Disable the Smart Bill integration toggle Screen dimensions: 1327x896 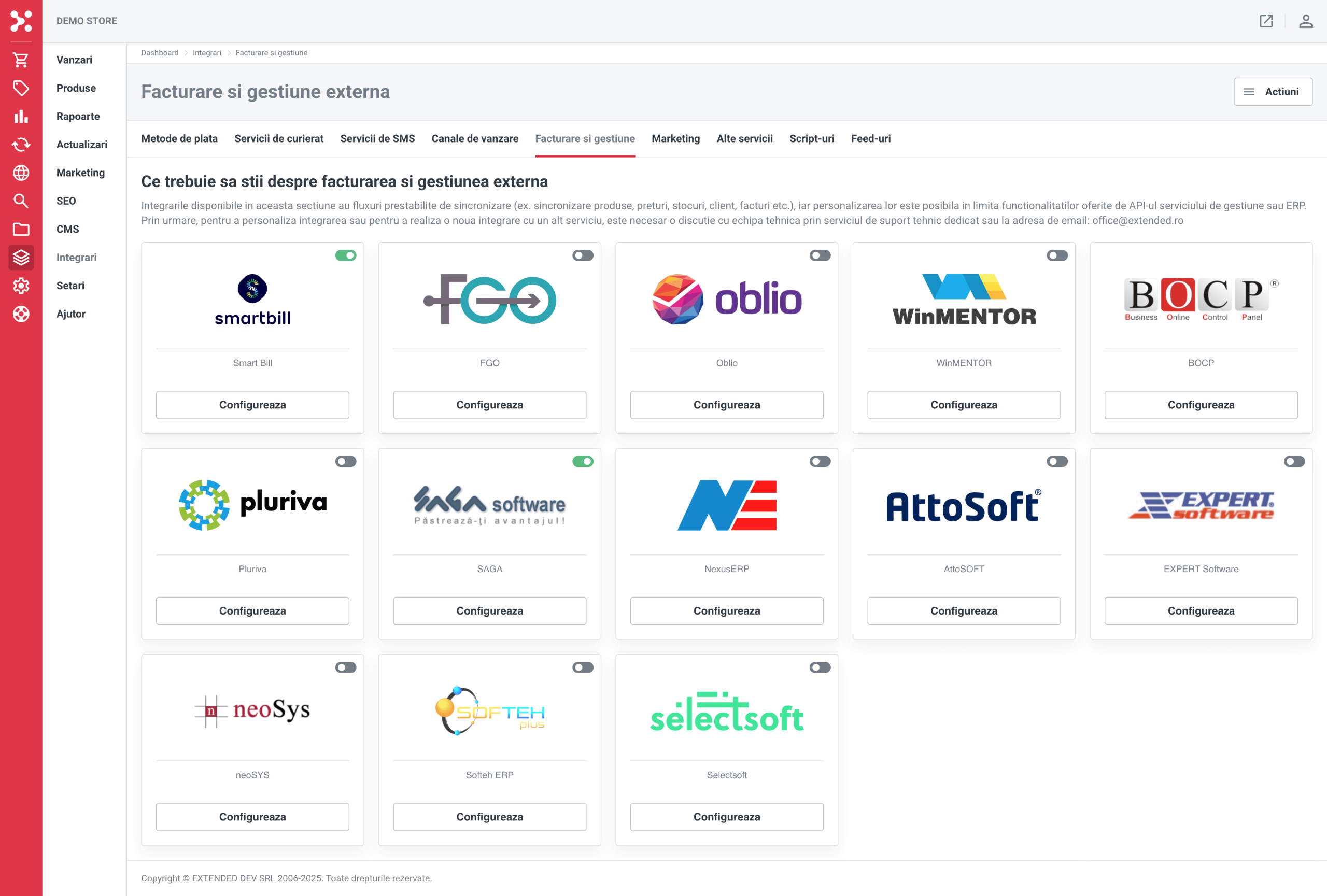[x=345, y=255]
